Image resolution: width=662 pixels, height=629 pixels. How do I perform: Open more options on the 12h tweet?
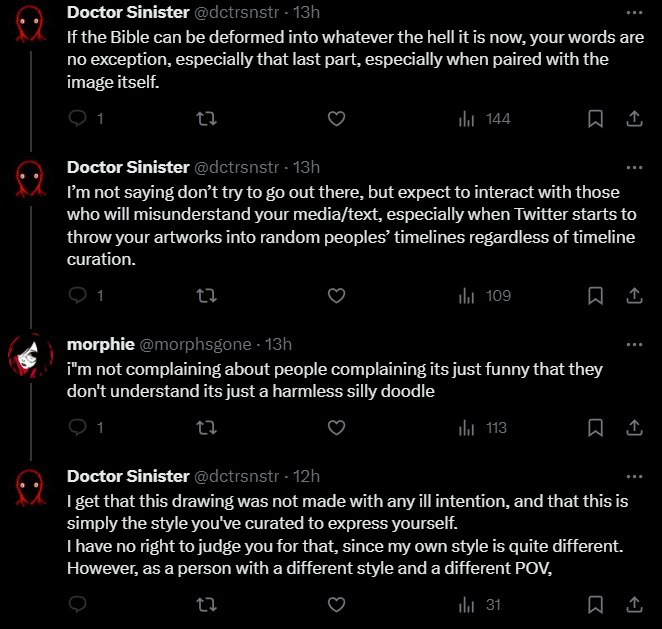[634, 477]
